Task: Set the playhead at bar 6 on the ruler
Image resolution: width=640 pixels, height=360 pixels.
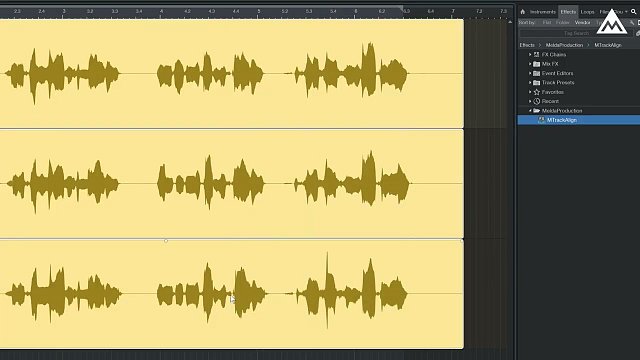Action: click(x=356, y=12)
